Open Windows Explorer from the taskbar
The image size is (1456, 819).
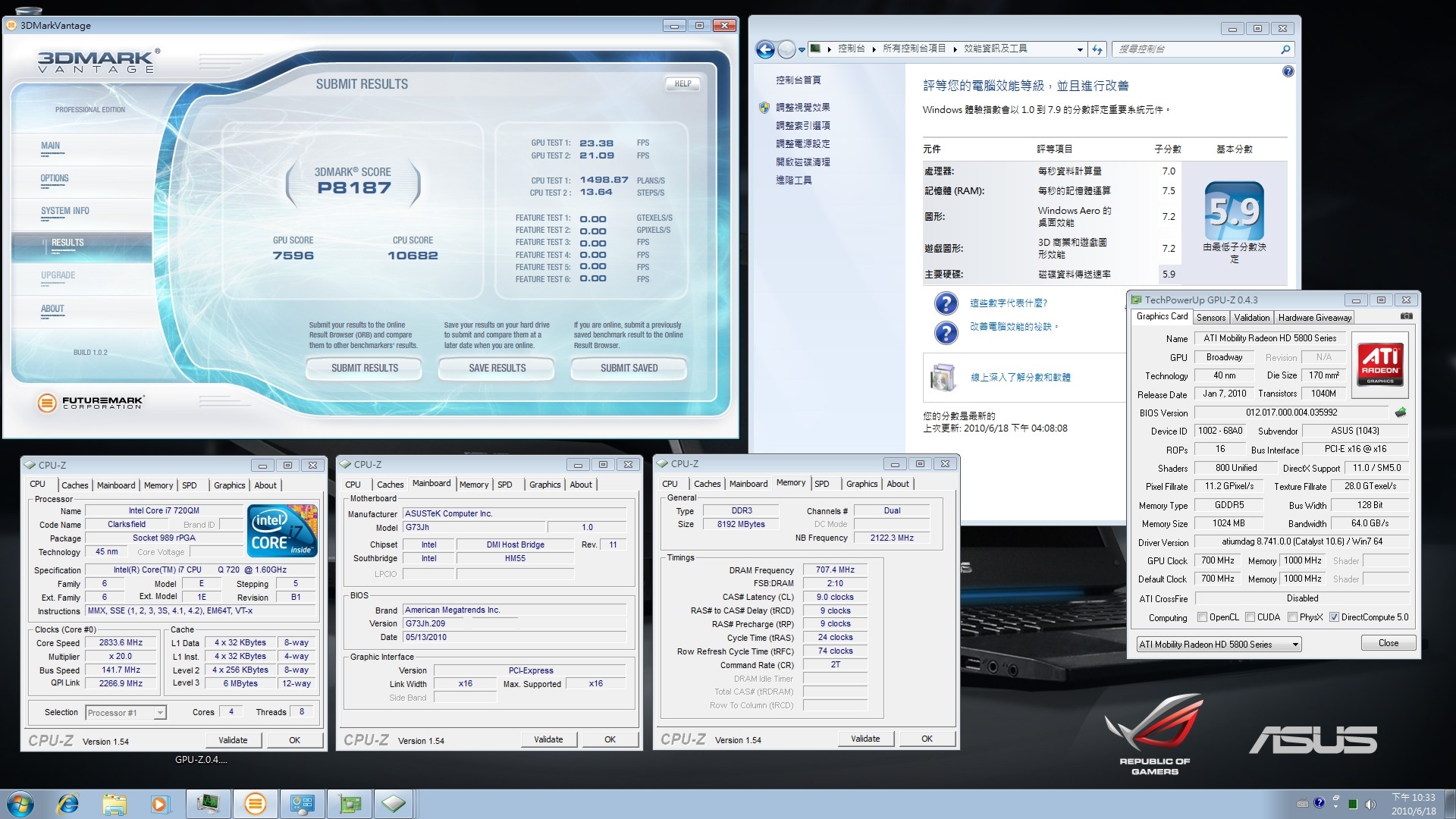[115, 804]
